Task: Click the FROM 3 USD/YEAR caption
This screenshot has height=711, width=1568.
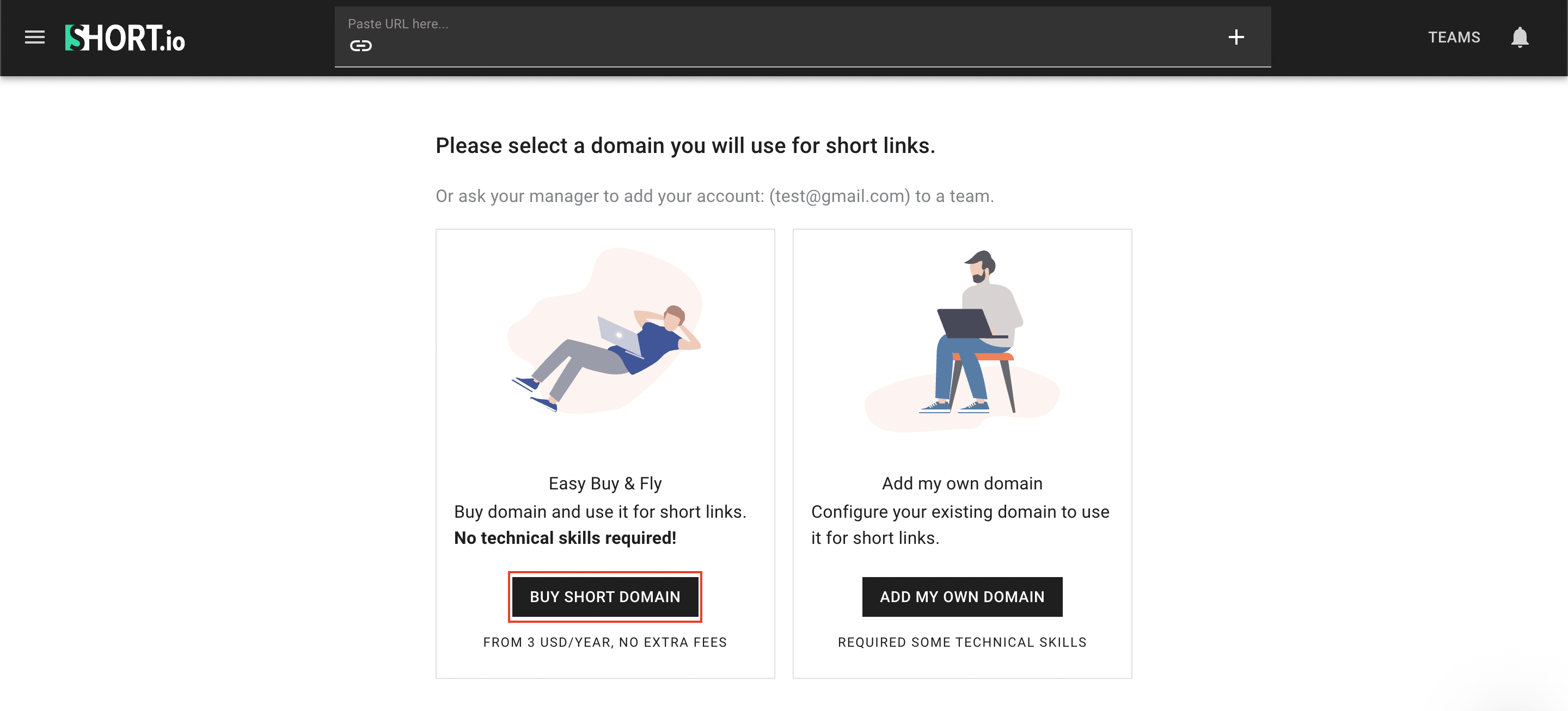Action: coord(604,642)
